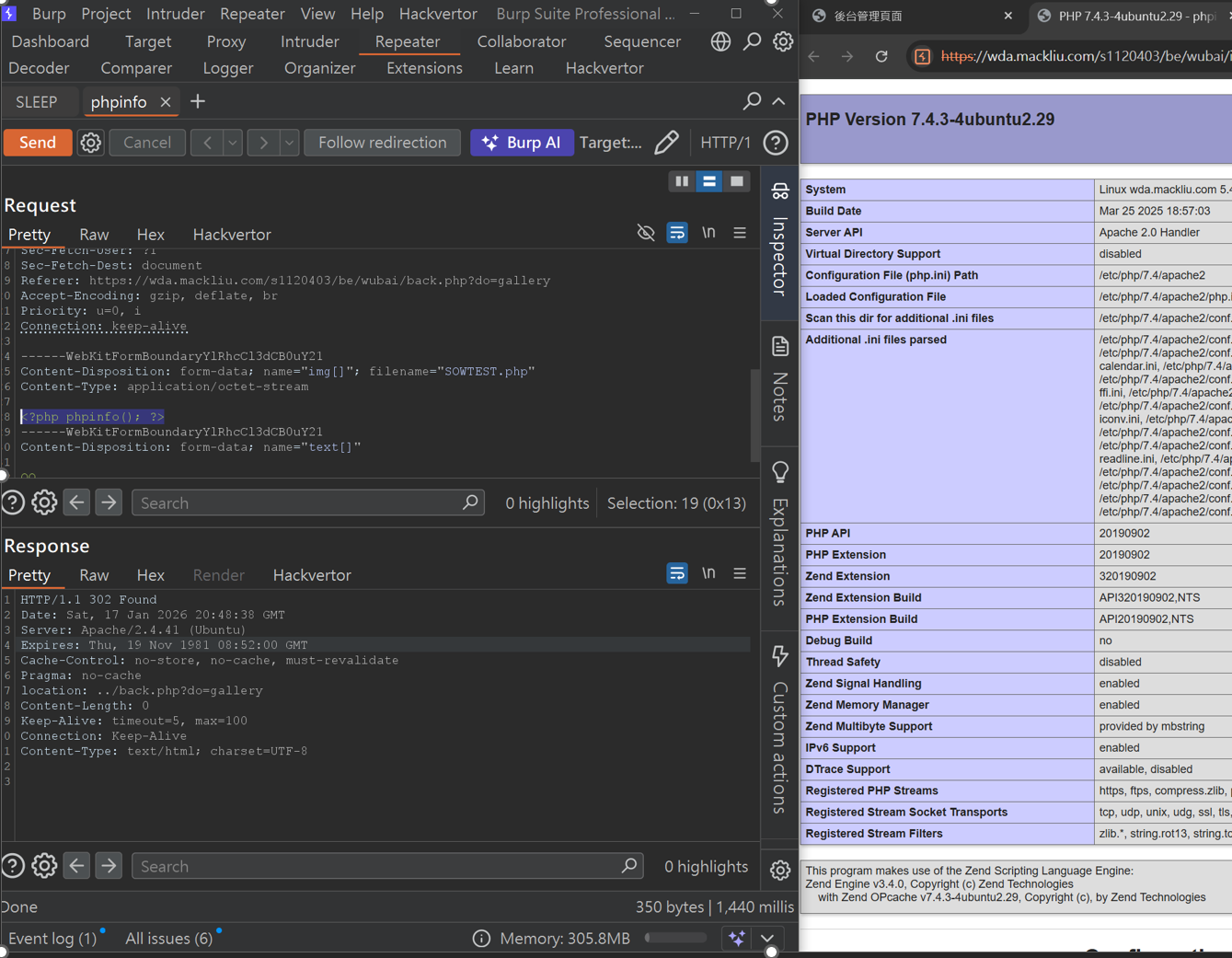
Task: Click the Burp AI sparkle icon in status bar
Action: (x=737, y=938)
